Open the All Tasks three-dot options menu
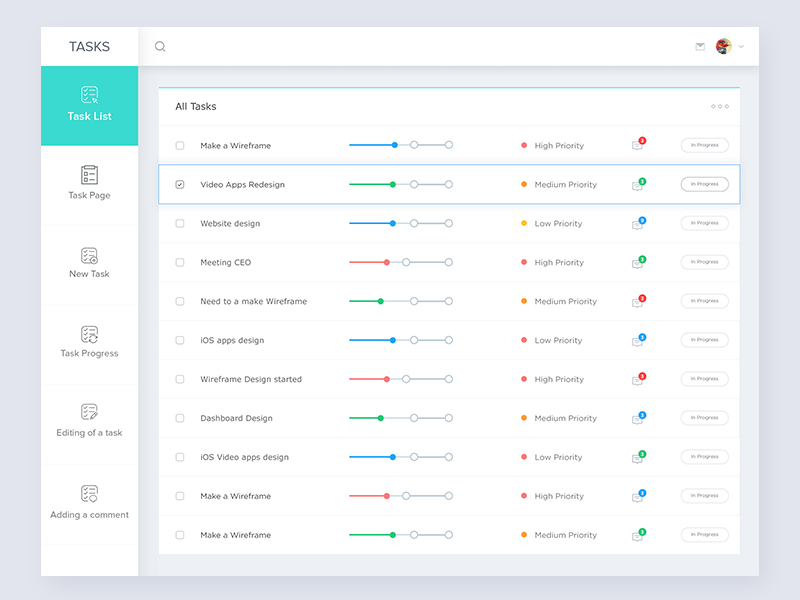Viewport: 800px width, 600px height. (x=720, y=106)
